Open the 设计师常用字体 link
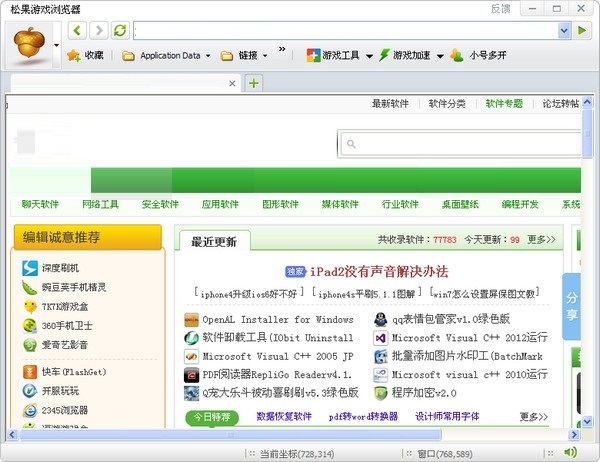The width and height of the screenshot is (600, 462). pyautogui.click(x=447, y=416)
